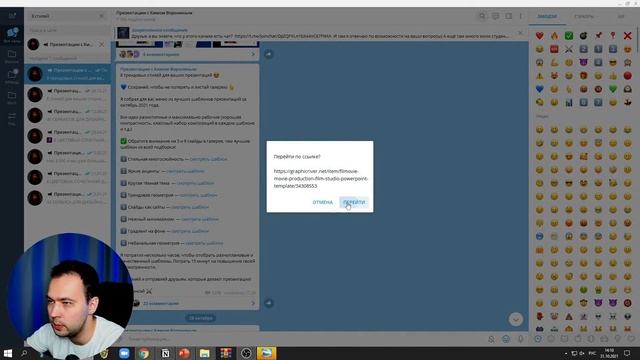This screenshot has height=360, width=640.
Task: Open template link for Яркие акценты
Action: pyautogui.click(x=185, y=171)
